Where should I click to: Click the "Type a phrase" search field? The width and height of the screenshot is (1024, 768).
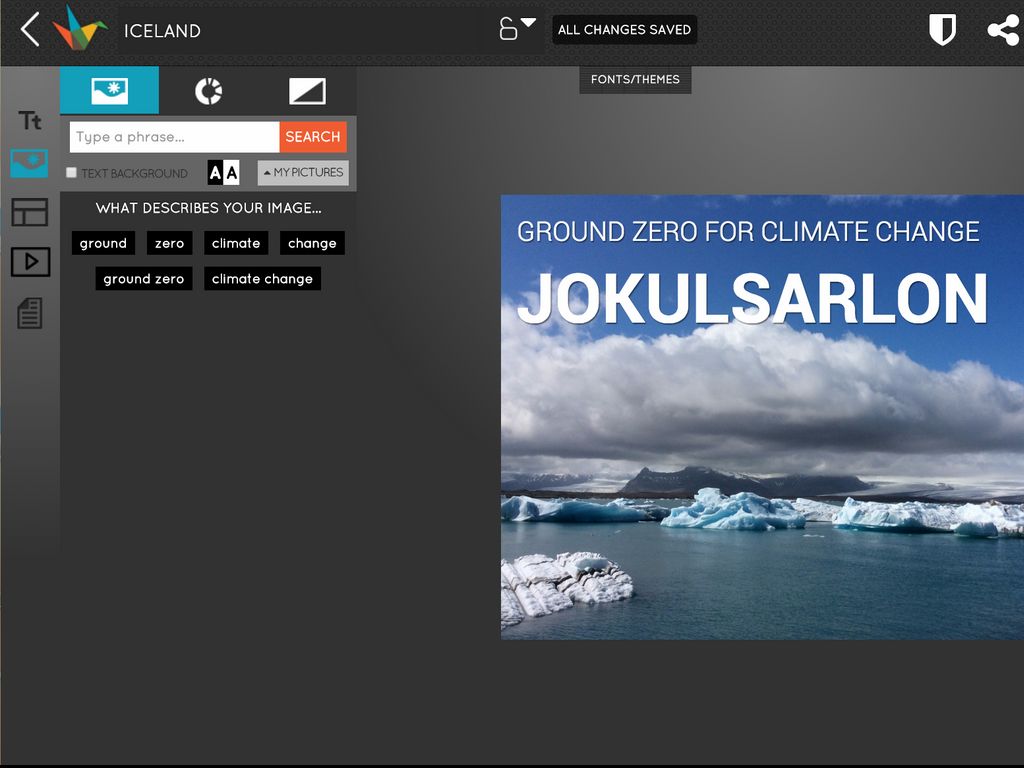[x=174, y=137]
